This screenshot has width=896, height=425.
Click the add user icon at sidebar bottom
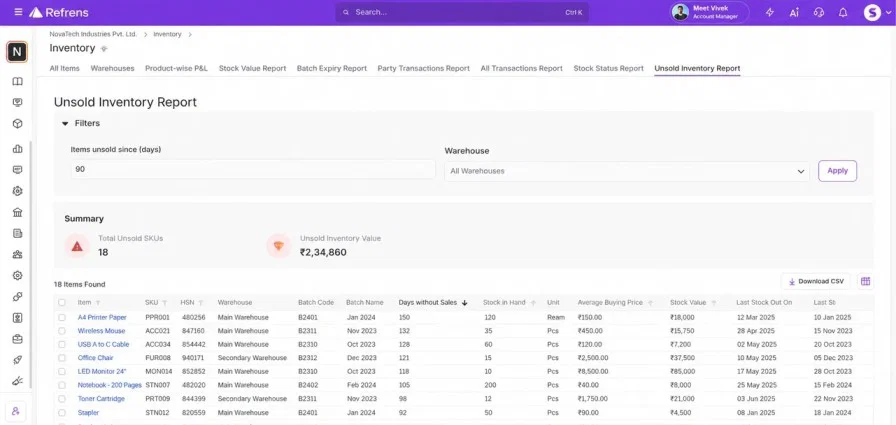(16, 411)
